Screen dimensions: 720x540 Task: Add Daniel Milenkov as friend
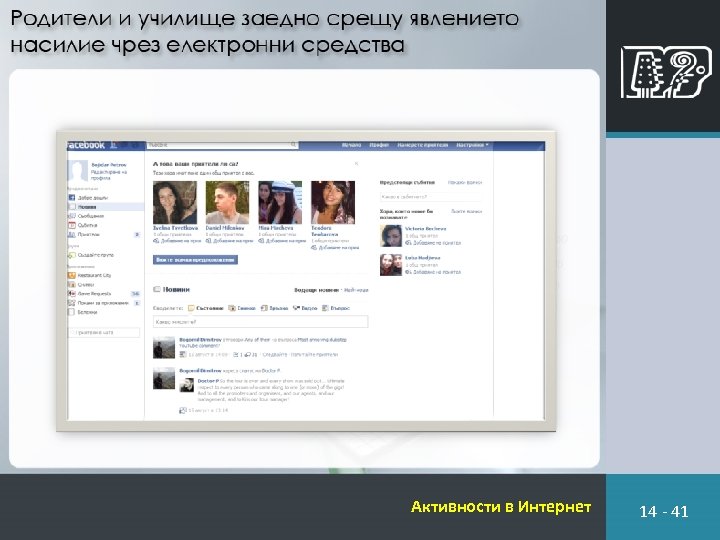coord(230,241)
